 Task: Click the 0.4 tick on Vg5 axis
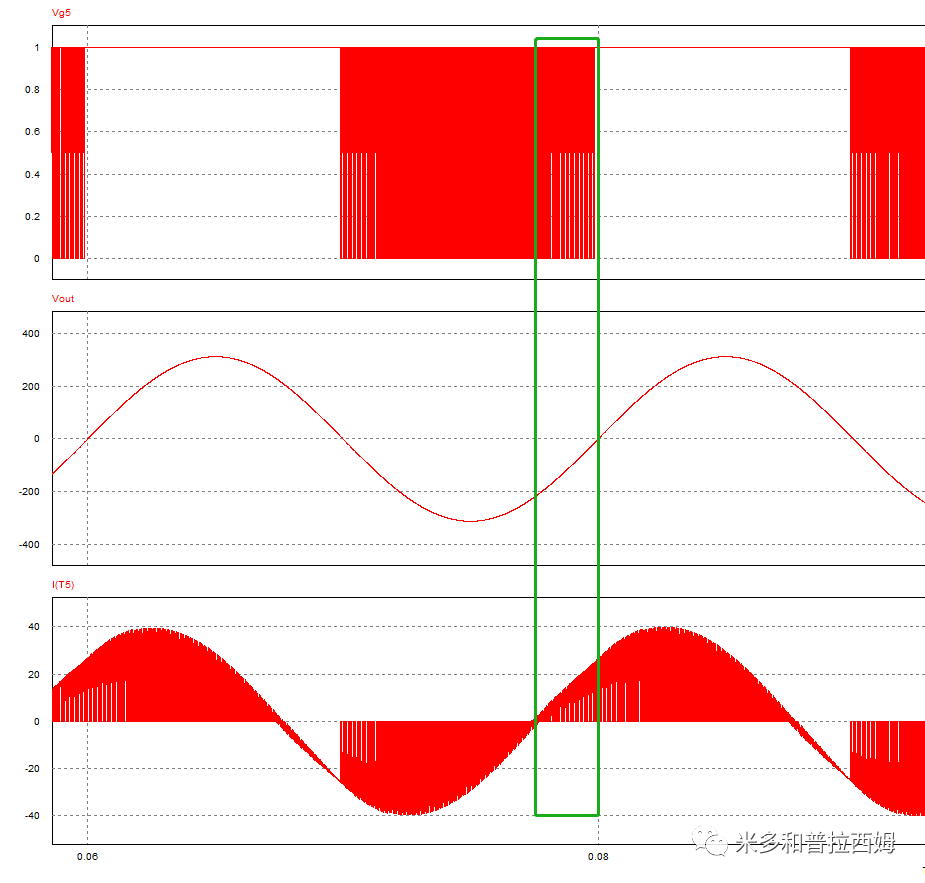point(32,175)
